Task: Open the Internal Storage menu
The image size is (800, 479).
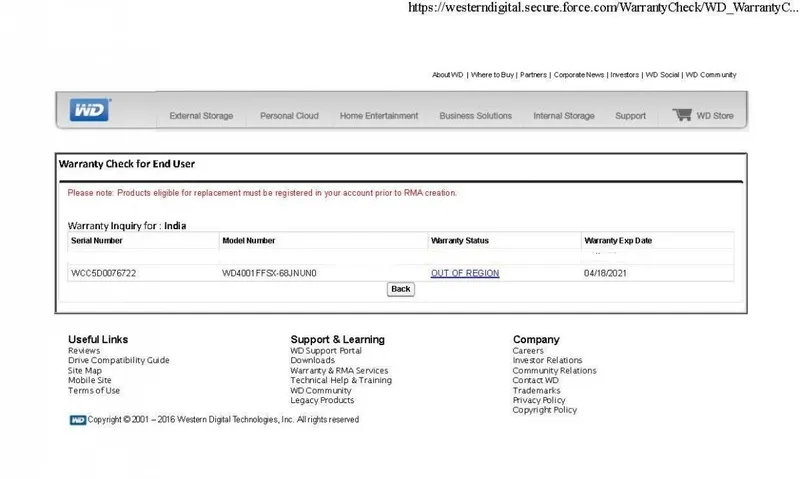Action: 563,116
